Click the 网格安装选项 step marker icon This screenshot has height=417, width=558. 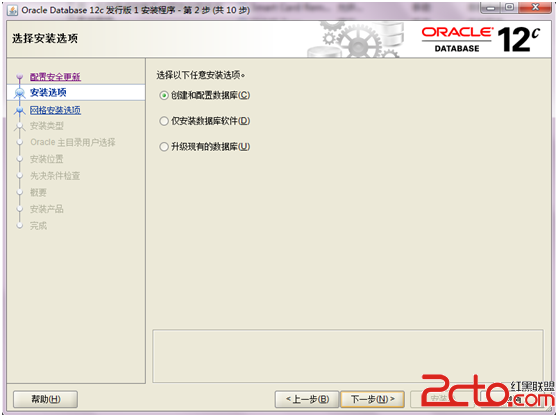[x=20, y=110]
